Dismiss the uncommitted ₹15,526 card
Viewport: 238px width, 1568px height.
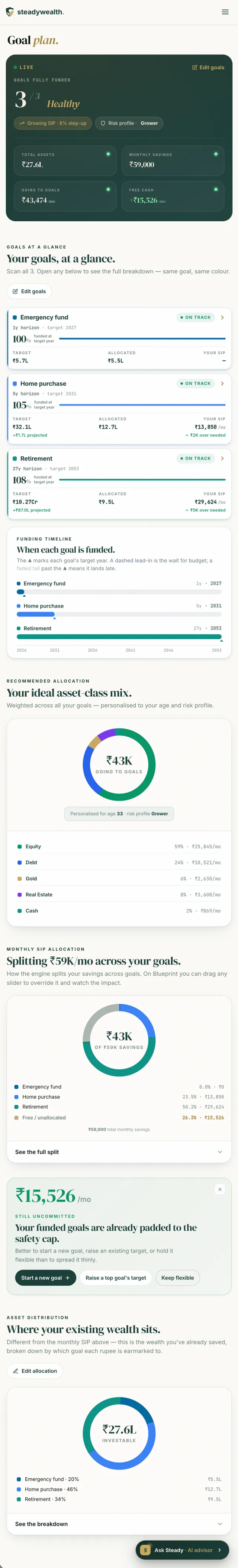coord(220,1189)
